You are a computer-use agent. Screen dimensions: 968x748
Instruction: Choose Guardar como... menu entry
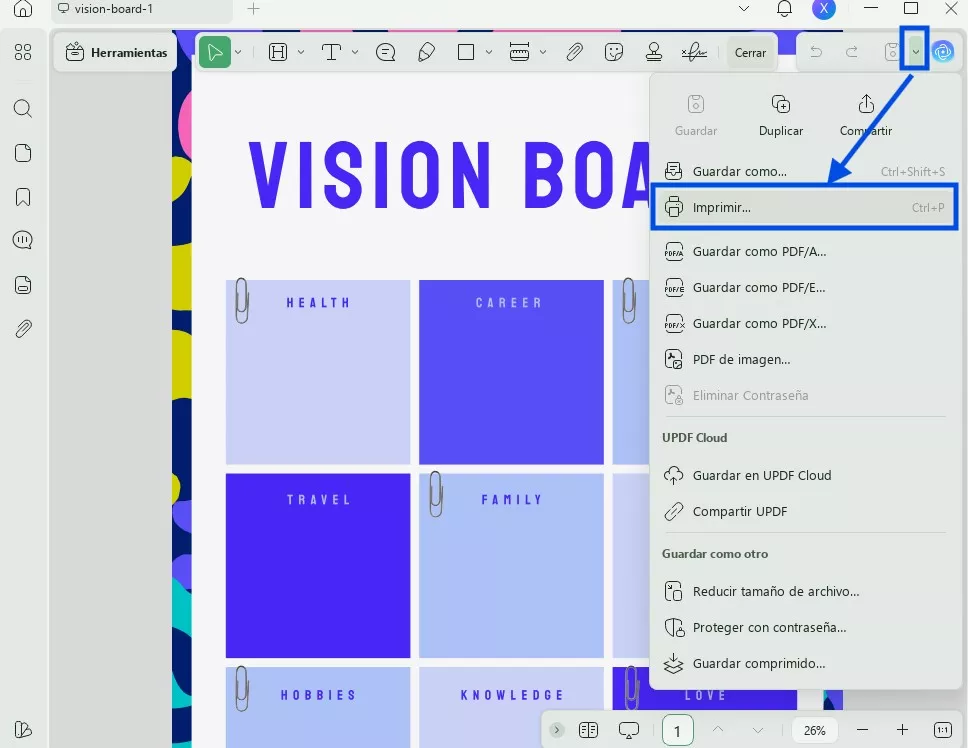tap(804, 172)
